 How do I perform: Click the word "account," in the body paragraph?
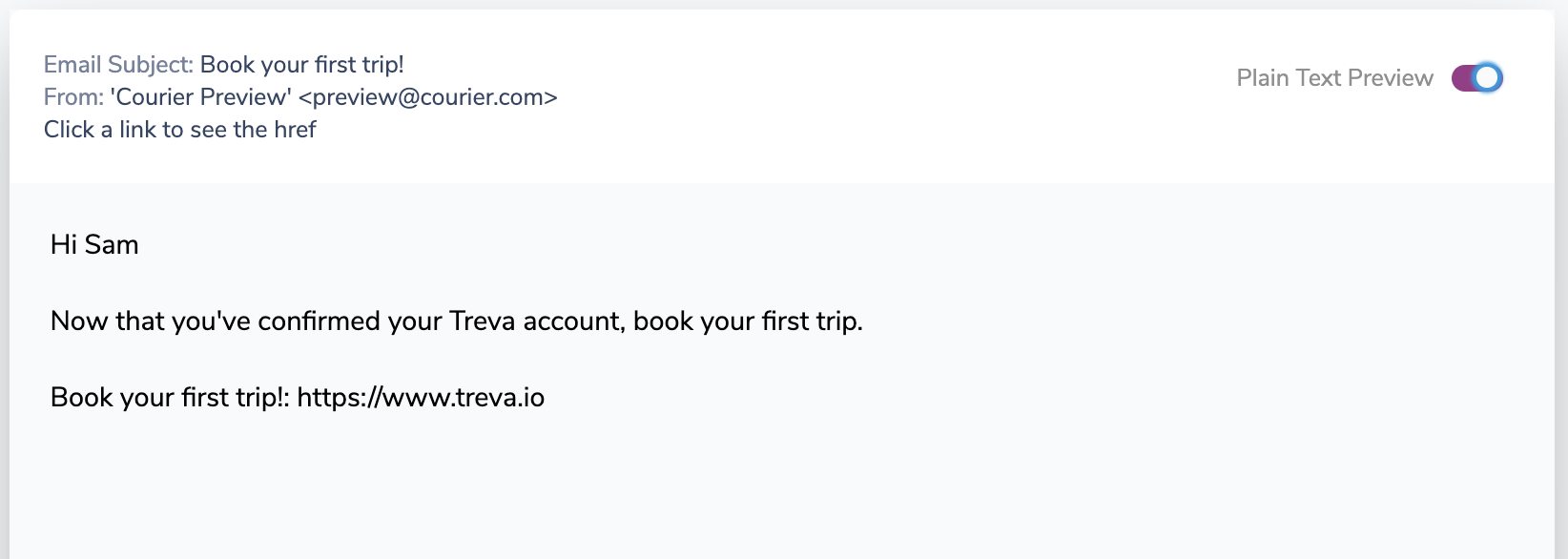pos(574,321)
